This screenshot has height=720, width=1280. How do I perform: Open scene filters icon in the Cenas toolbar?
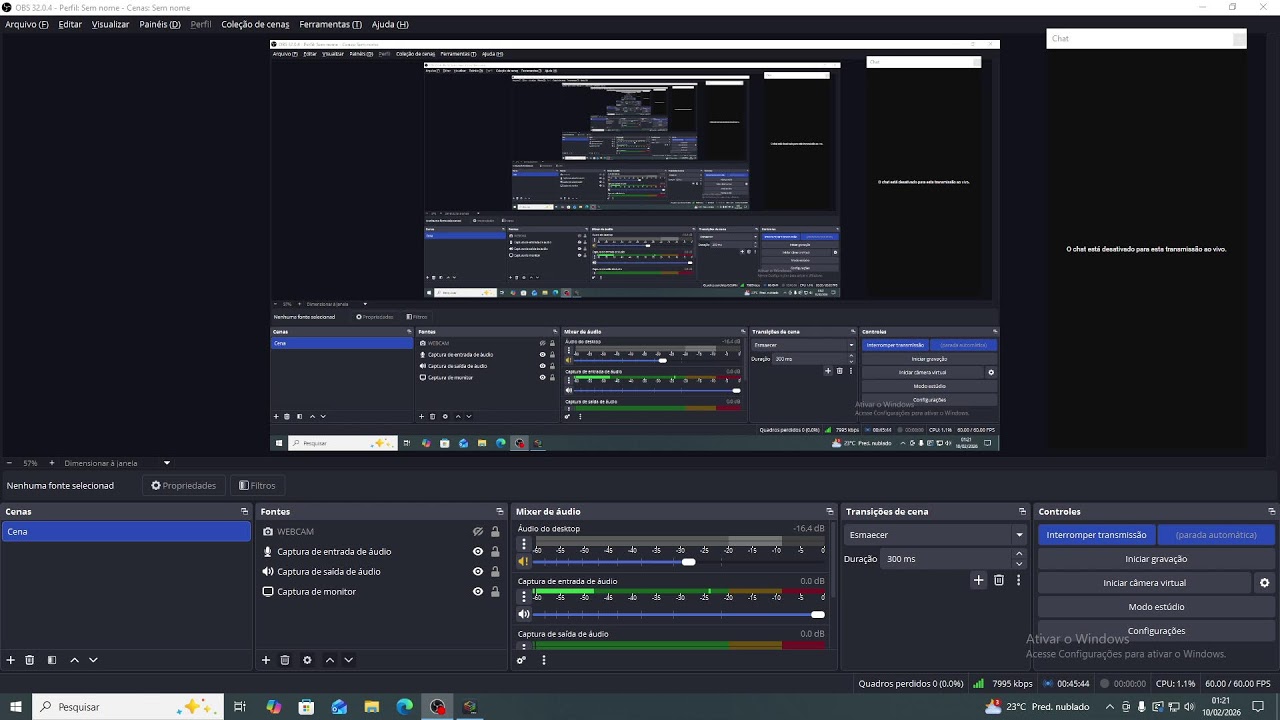click(52, 660)
